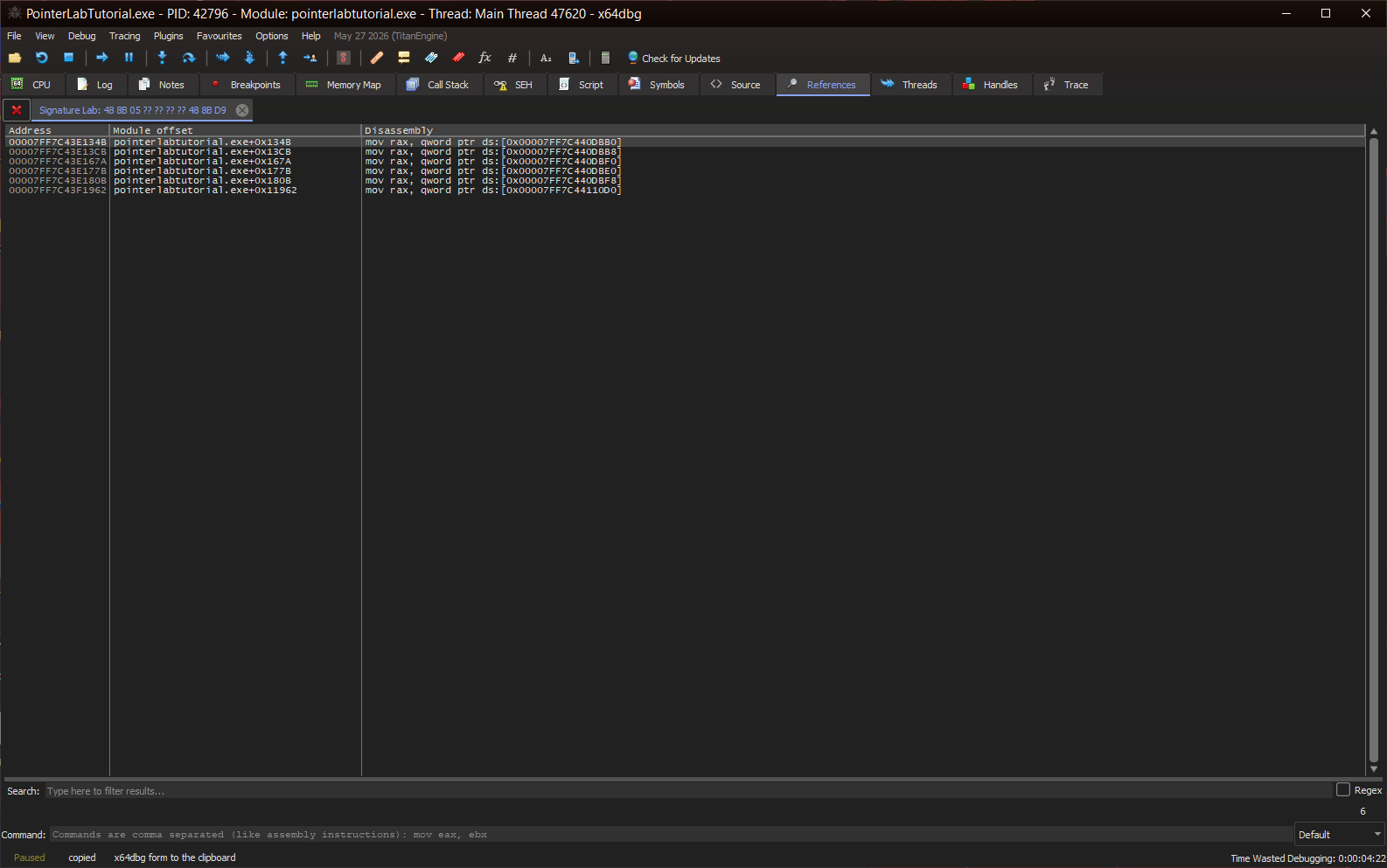
Task: Open the patches bandage icon
Action: 377,58
